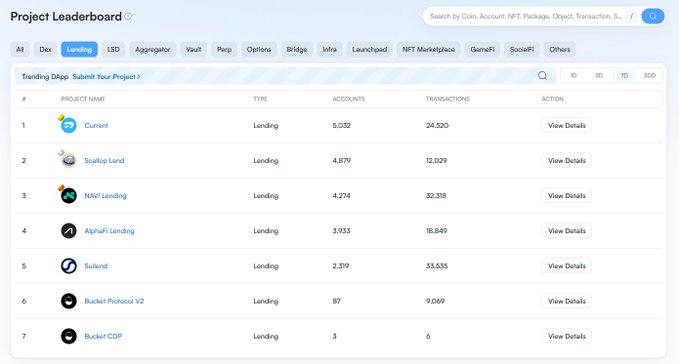
Task: Open the GameFi category tab
Action: [482, 49]
